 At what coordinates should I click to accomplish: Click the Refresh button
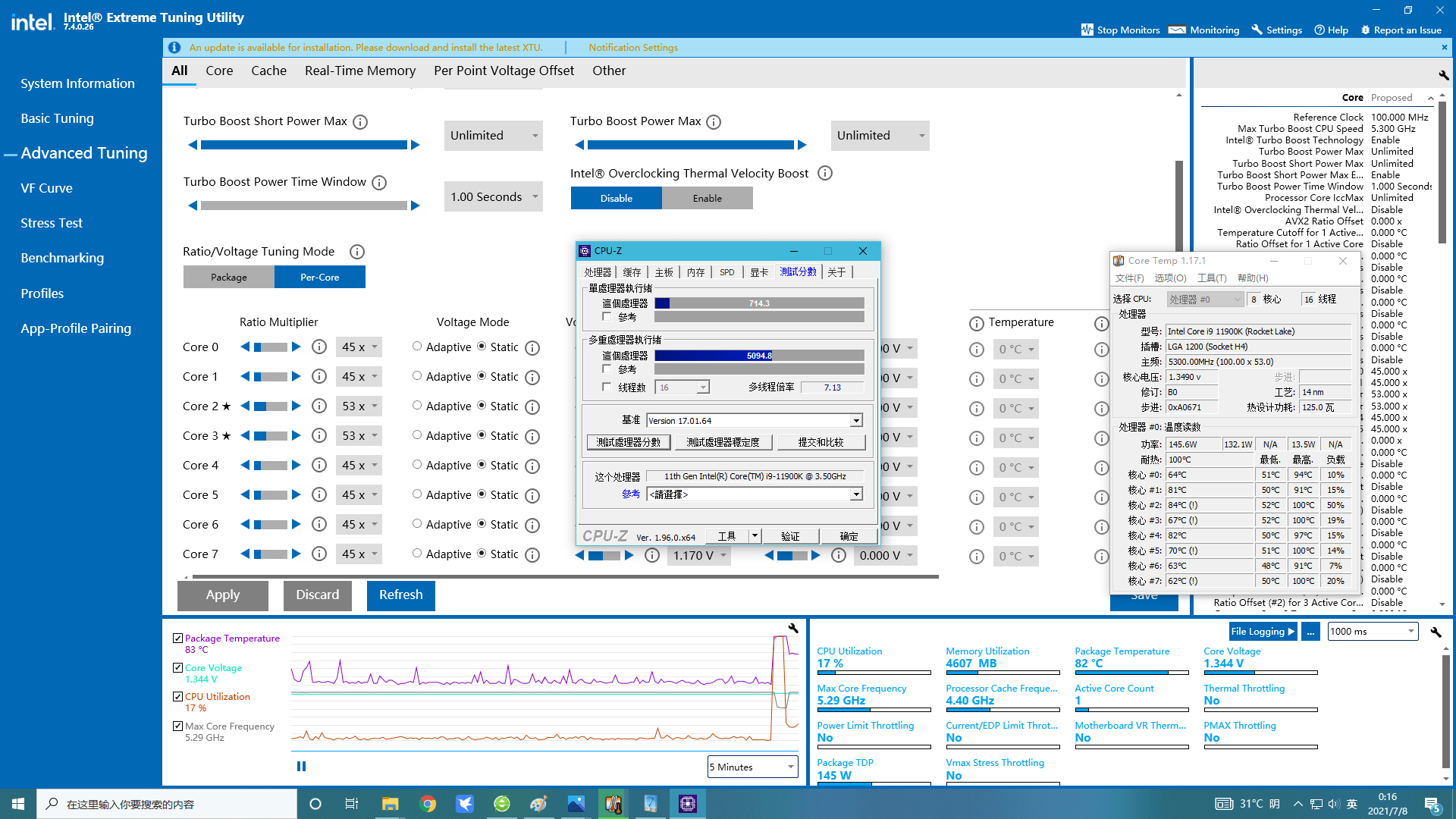(401, 595)
